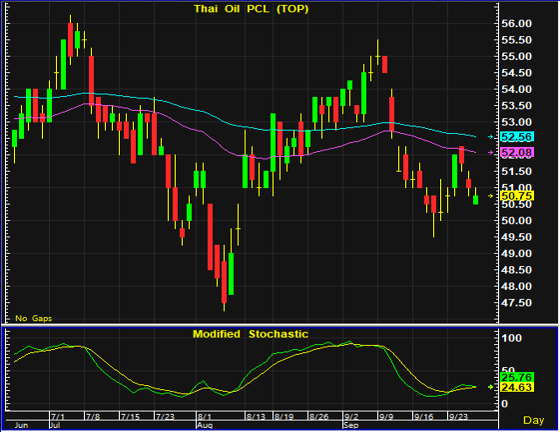Click the Jul month label
Viewport: 560px width, 432px height.
pos(55,425)
